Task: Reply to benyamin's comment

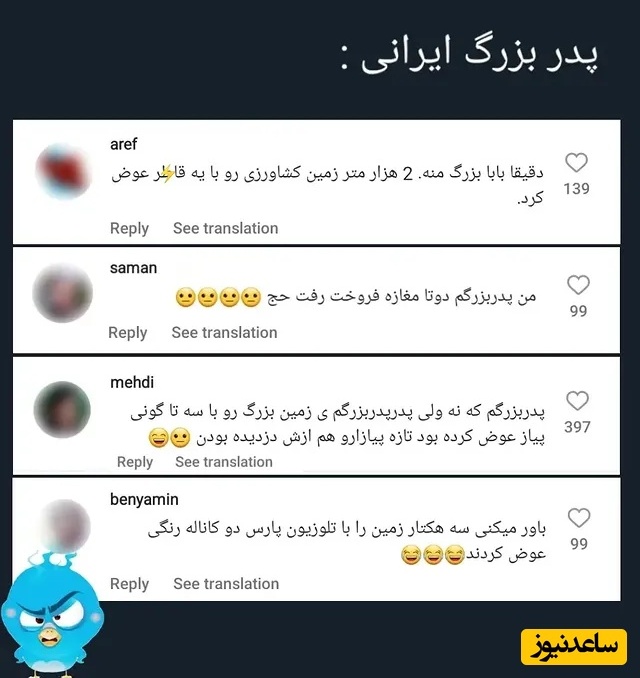Action: point(129,584)
